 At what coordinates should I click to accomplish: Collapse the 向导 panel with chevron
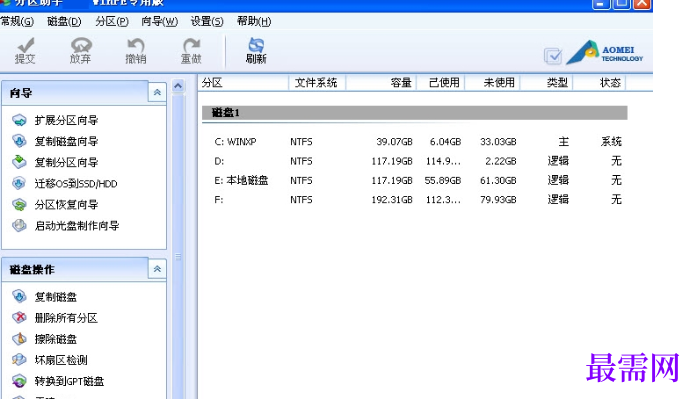pos(157,92)
